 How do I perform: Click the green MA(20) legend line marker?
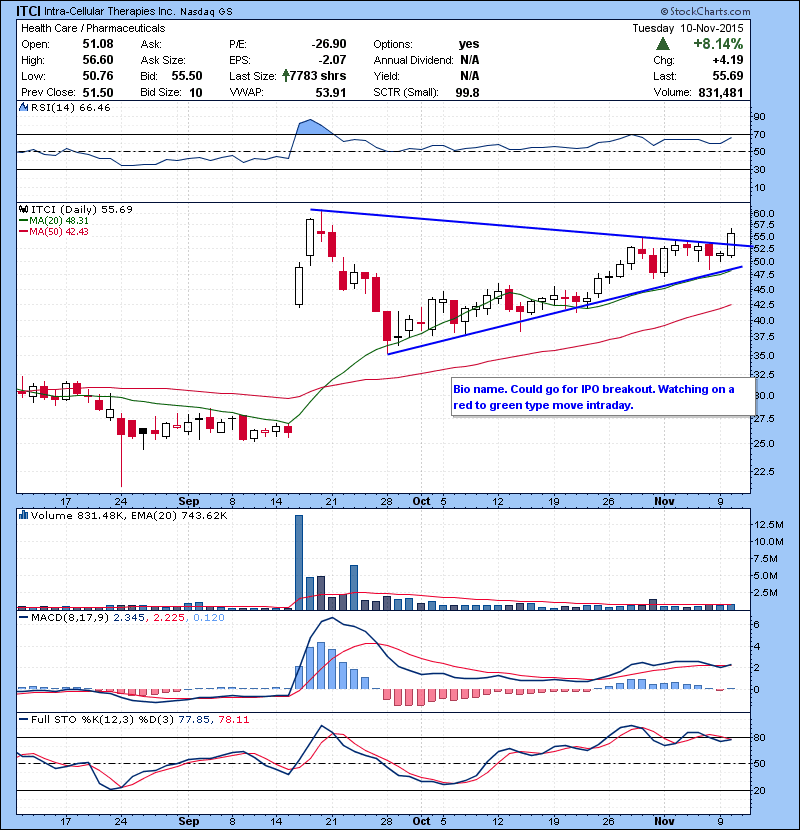point(23,221)
